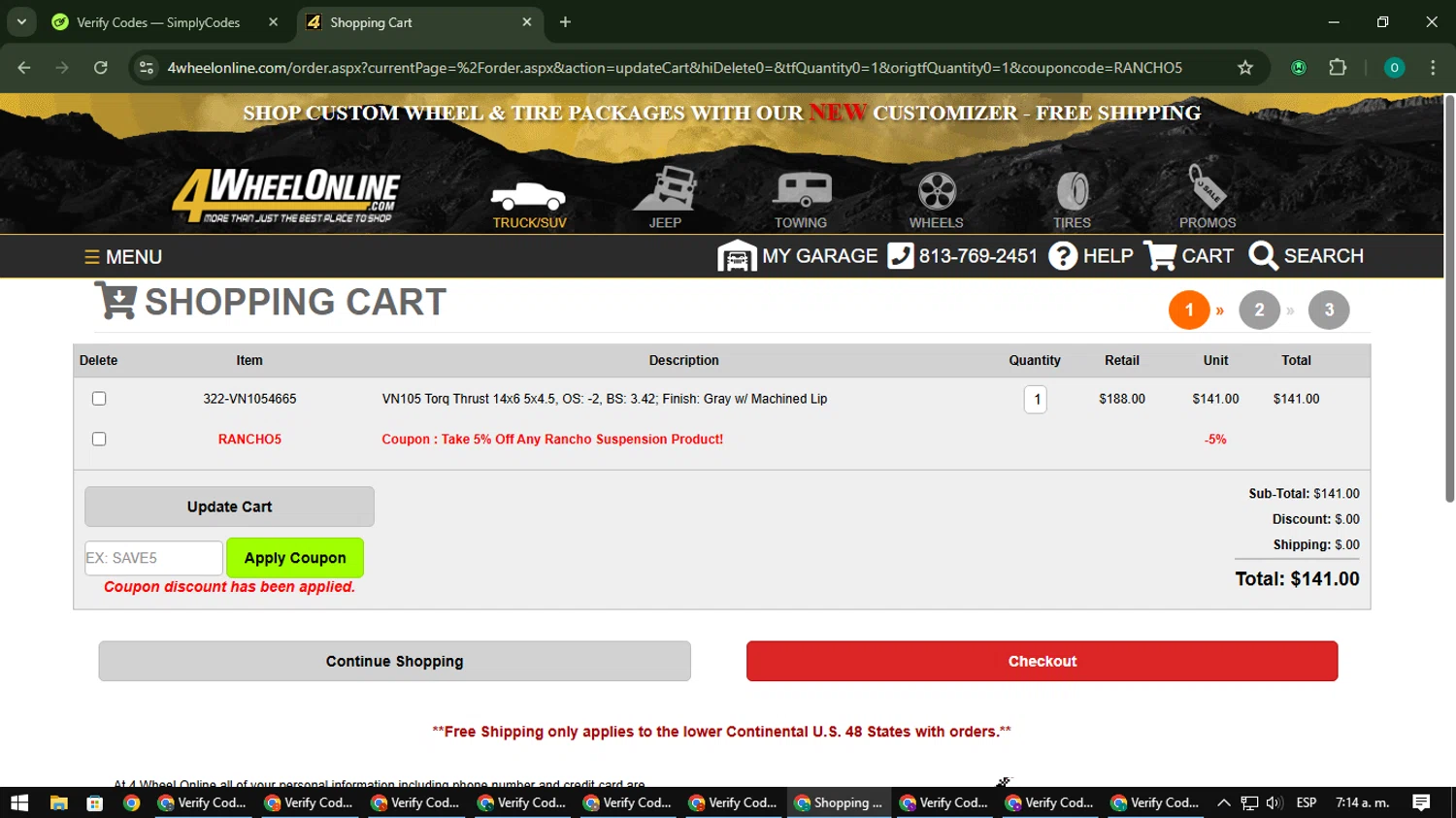Click item number 322-VN1054665

249,399
